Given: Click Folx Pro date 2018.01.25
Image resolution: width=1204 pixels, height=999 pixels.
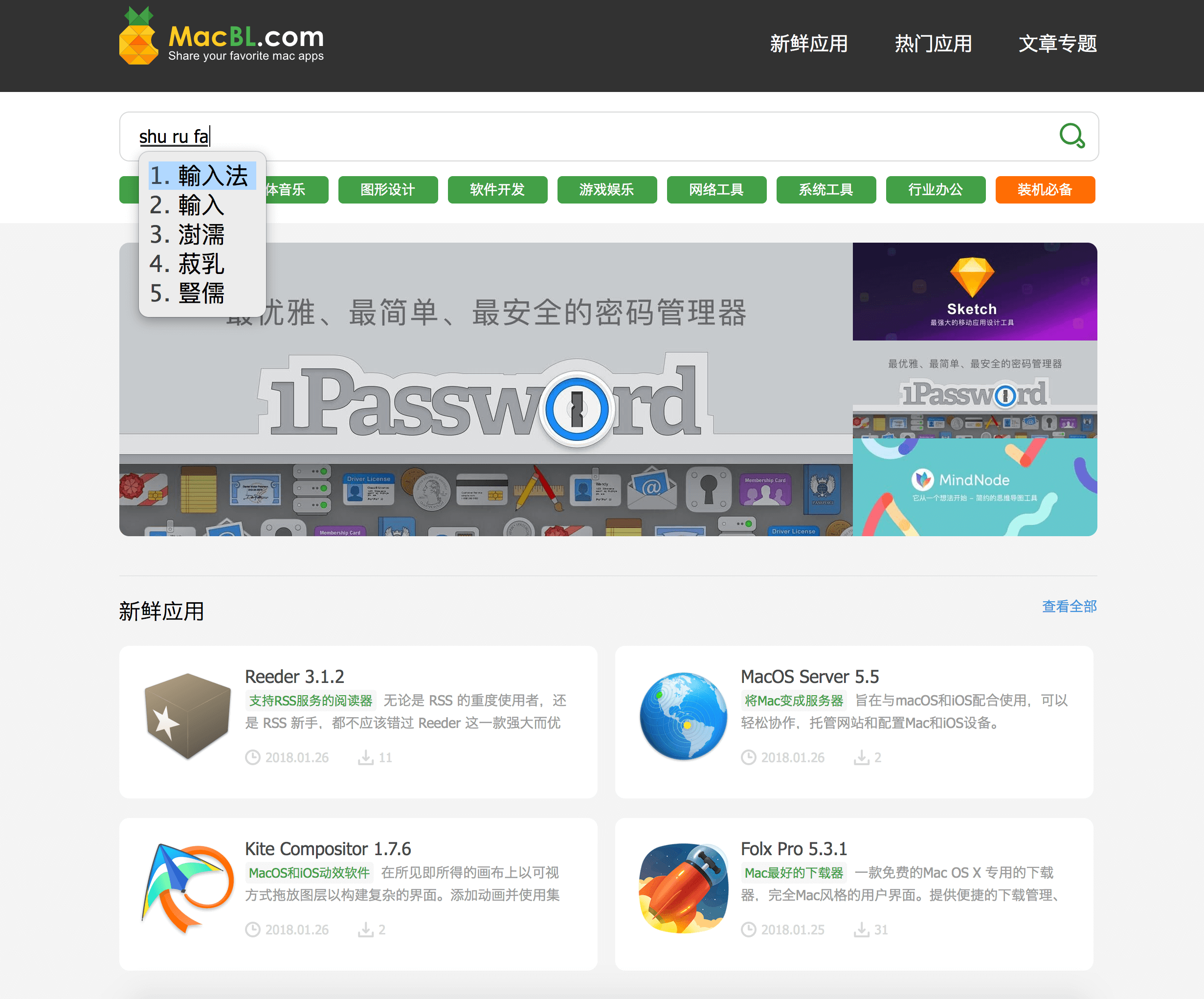Looking at the screenshot, I should [x=792, y=930].
